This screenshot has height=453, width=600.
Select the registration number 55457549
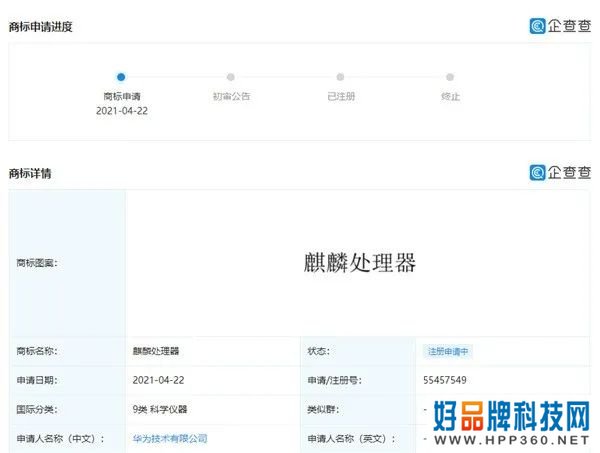coord(445,380)
